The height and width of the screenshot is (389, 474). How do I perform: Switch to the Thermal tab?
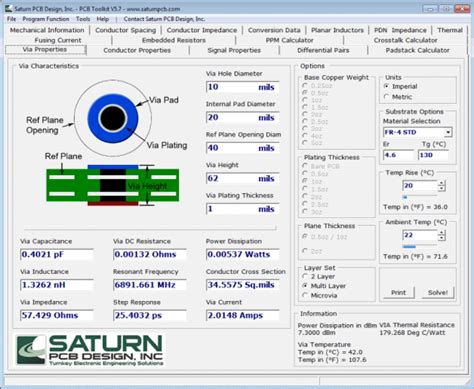(450, 30)
